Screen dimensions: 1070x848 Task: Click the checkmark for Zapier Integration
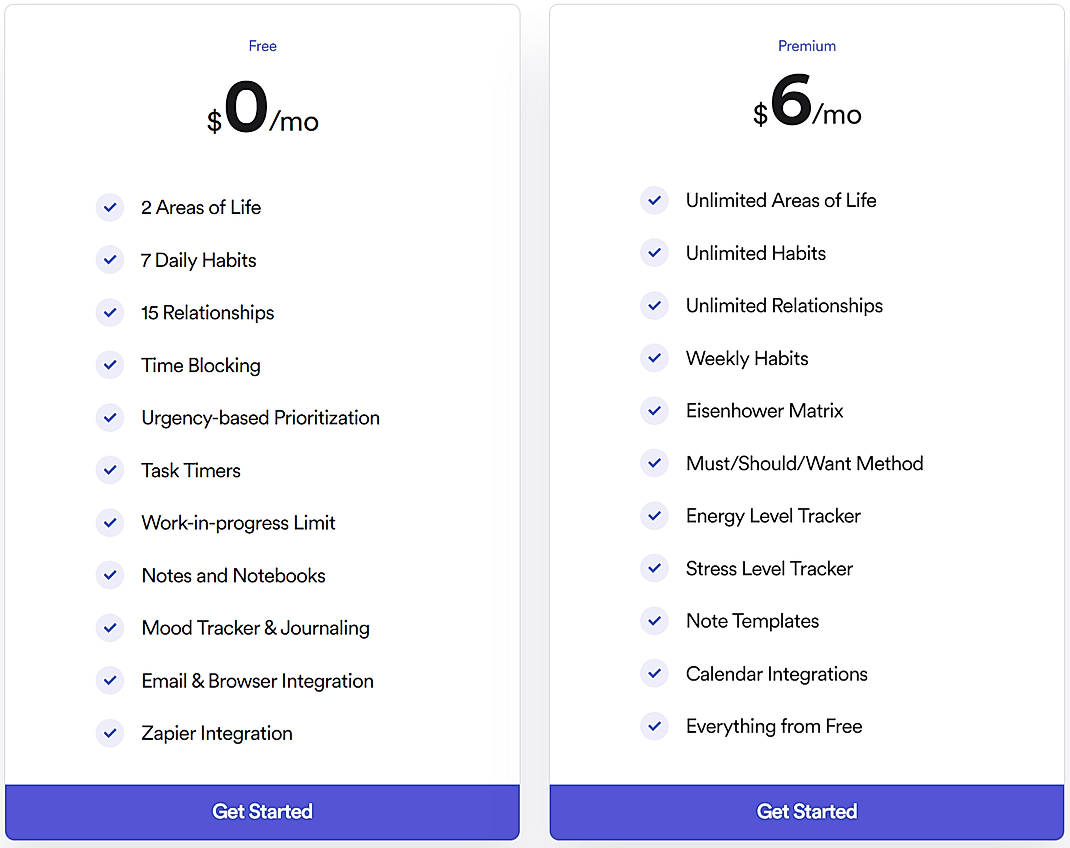coord(110,733)
